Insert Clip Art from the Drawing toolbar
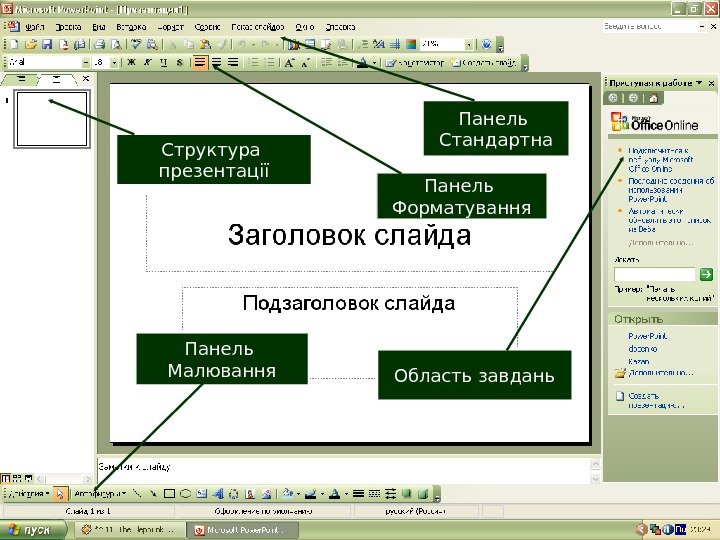Screen dimensions: 720x540 pos(250,494)
